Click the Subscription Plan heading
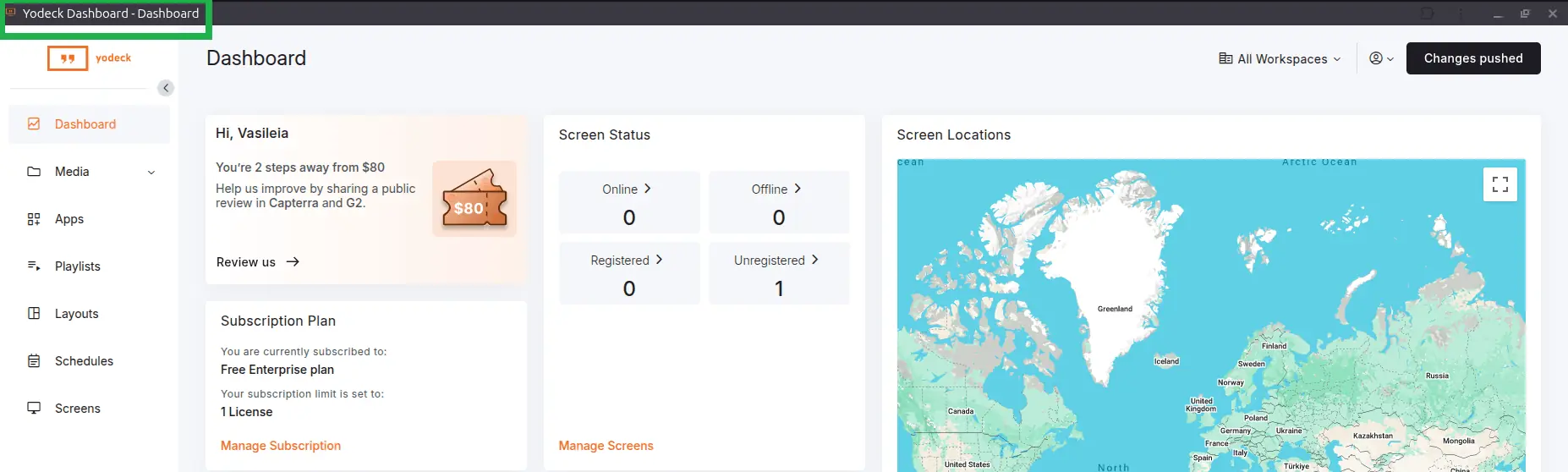This screenshot has height=472, width=1568. pos(278,321)
